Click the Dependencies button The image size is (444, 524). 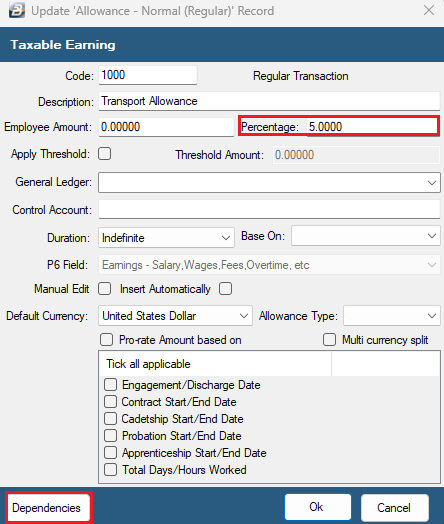(x=48, y=508)
